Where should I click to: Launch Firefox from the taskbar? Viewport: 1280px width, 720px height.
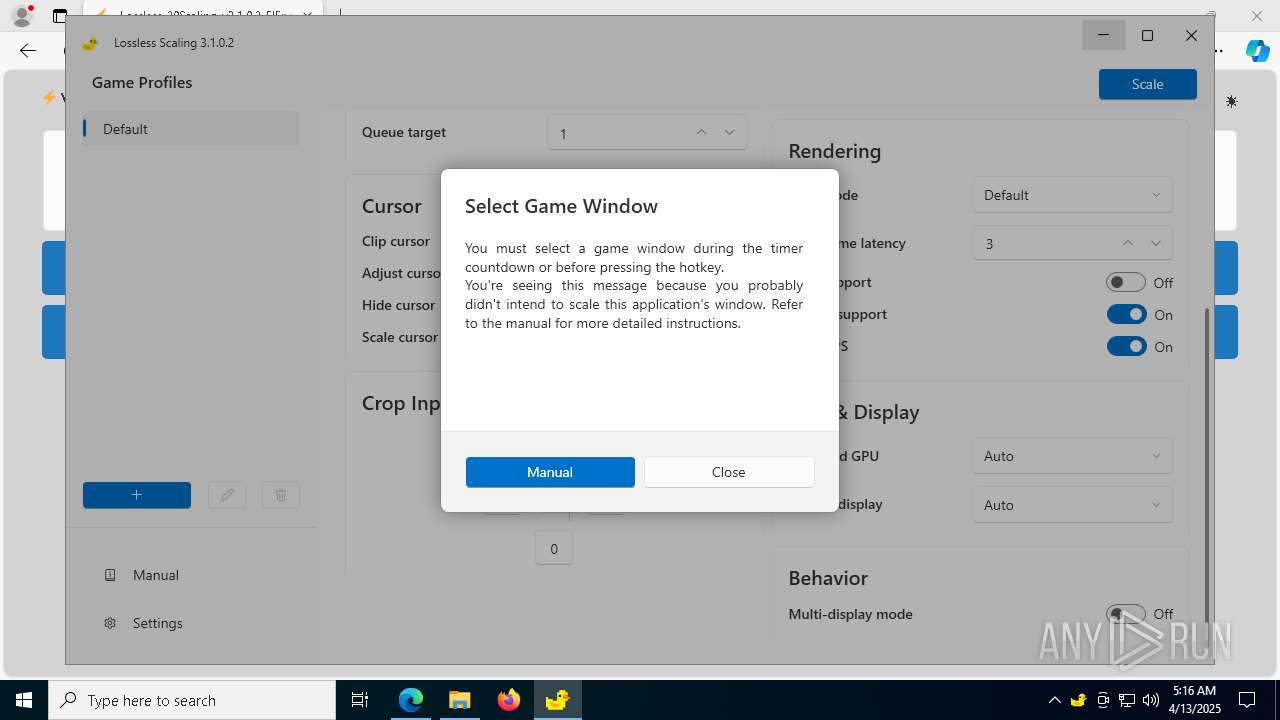[x=509, y=700]
